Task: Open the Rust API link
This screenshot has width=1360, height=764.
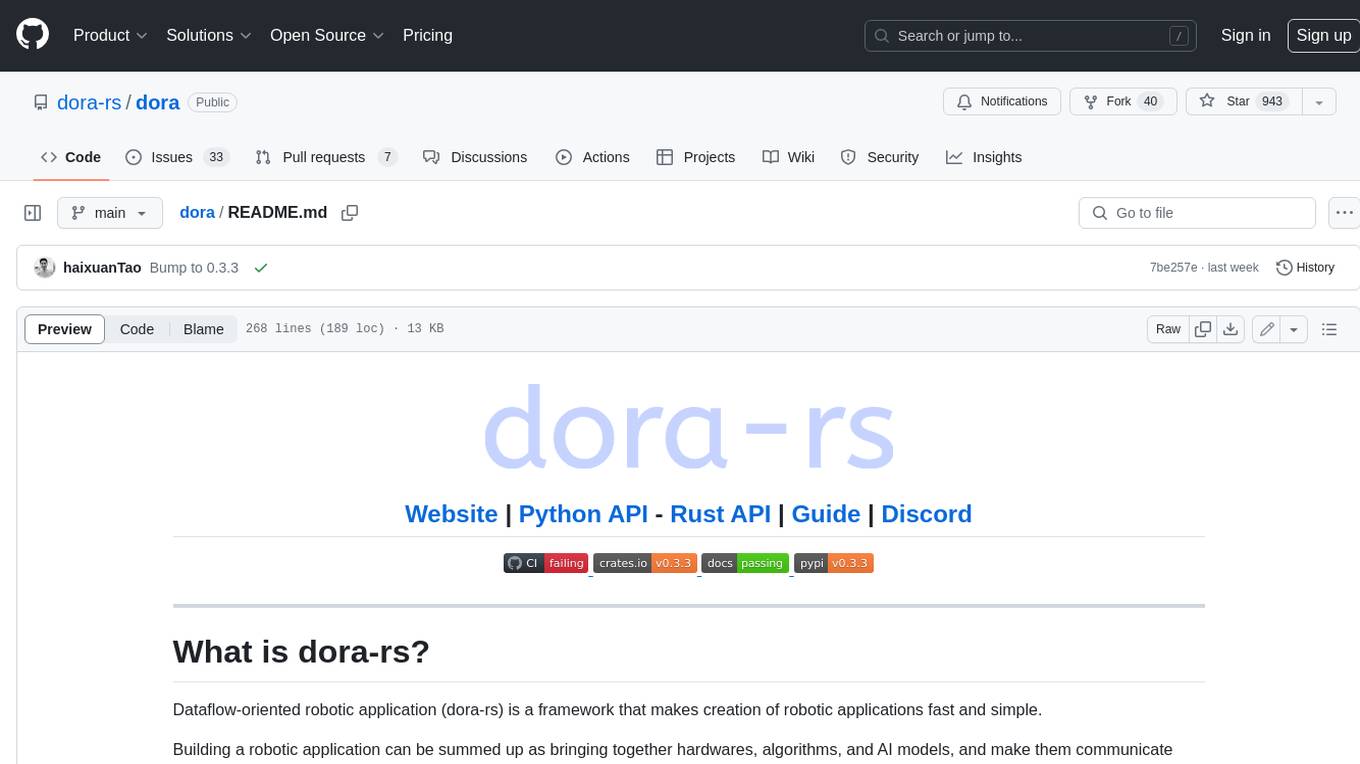Action: click(720, 514)
